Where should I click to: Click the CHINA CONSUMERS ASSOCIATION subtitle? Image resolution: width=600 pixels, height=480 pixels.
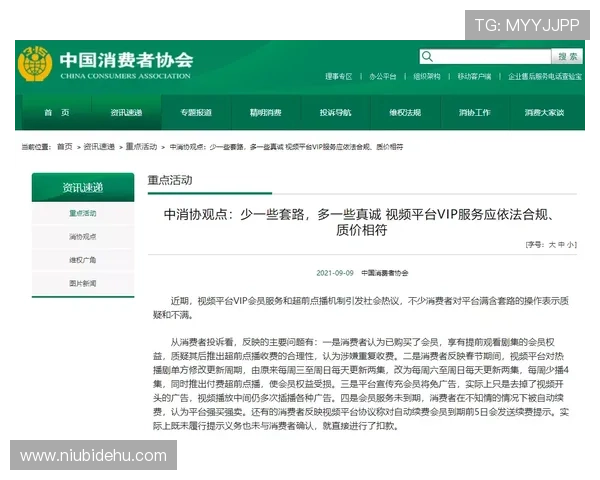(126, 76)
